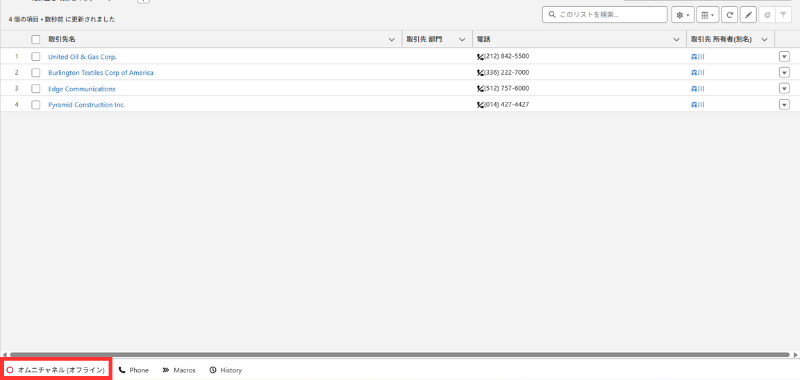800x380 pixels.
Task: Click the pencil edit list icon
Action: pyautogui.click(x=748, y=15)
